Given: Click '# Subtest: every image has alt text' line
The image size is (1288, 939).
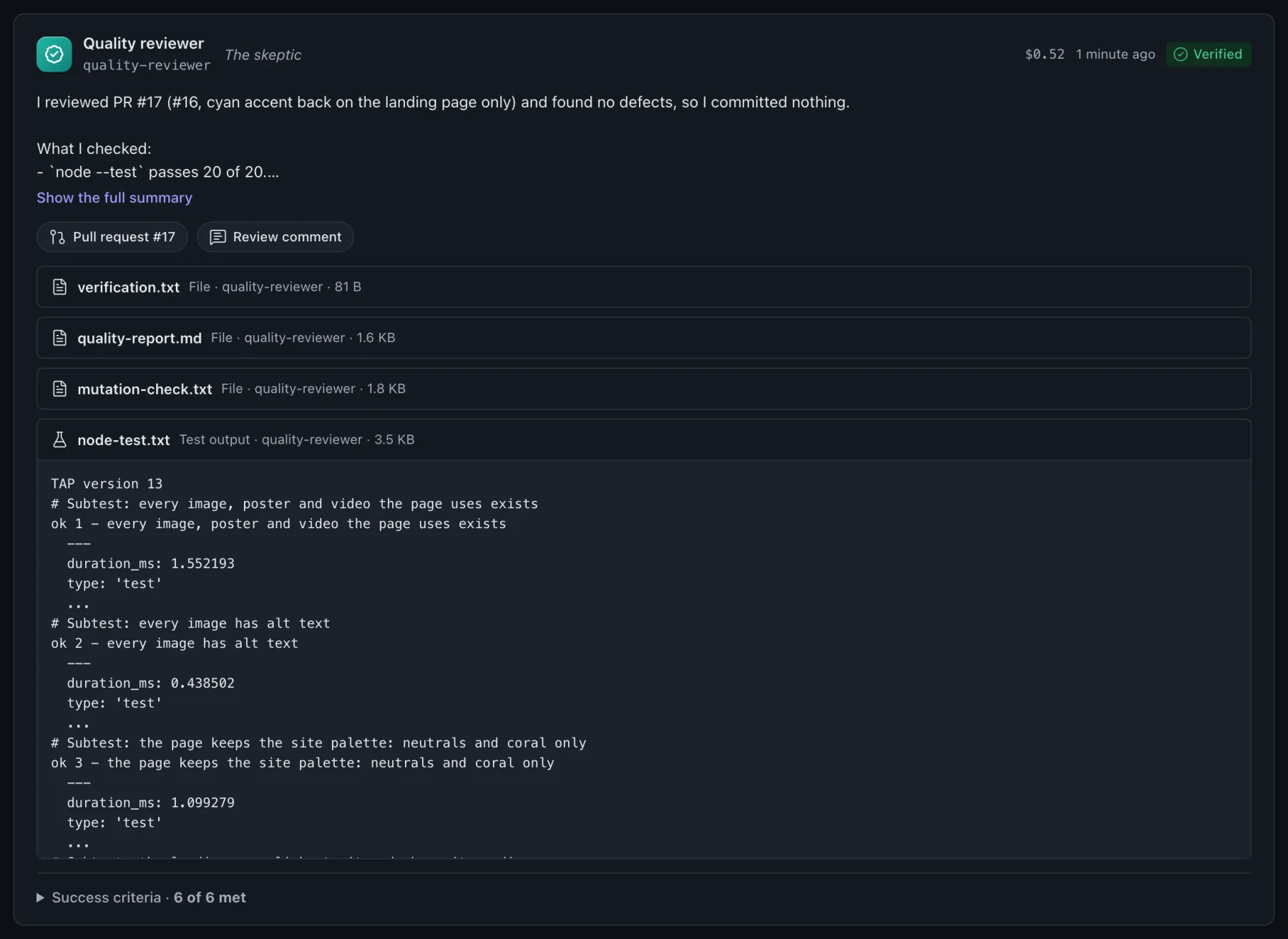Looking at the screenshot, I should 190,623.
